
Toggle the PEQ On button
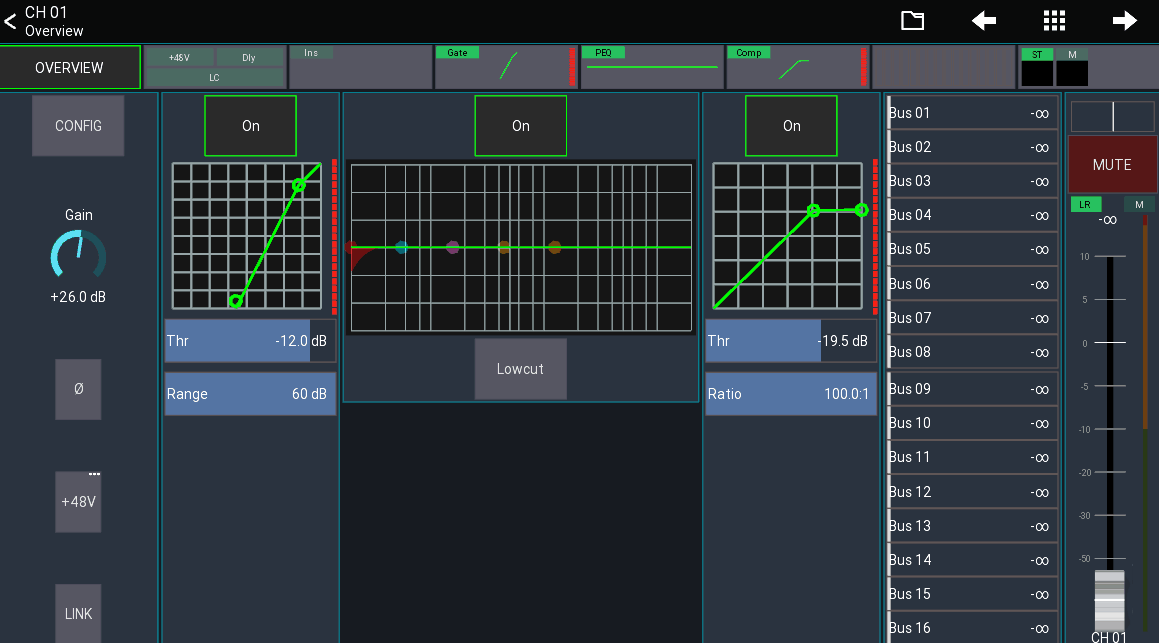point(520,126)
